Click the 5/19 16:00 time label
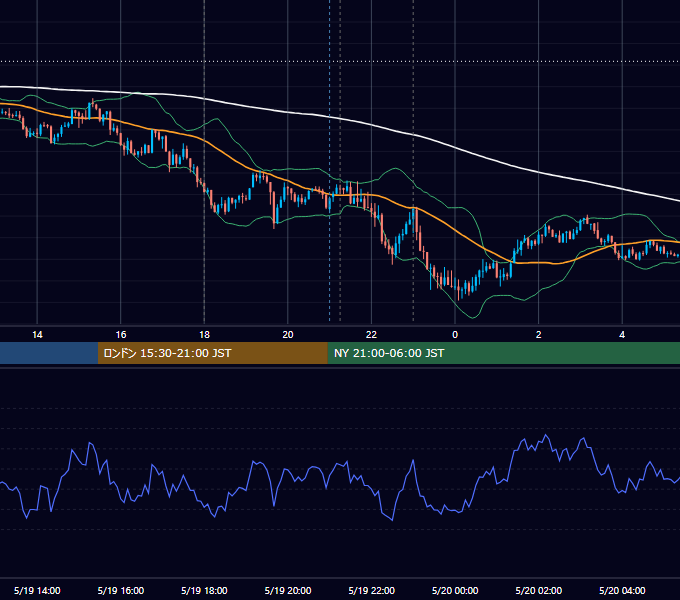This screenshot has height=600, width=680. [121, 590]
